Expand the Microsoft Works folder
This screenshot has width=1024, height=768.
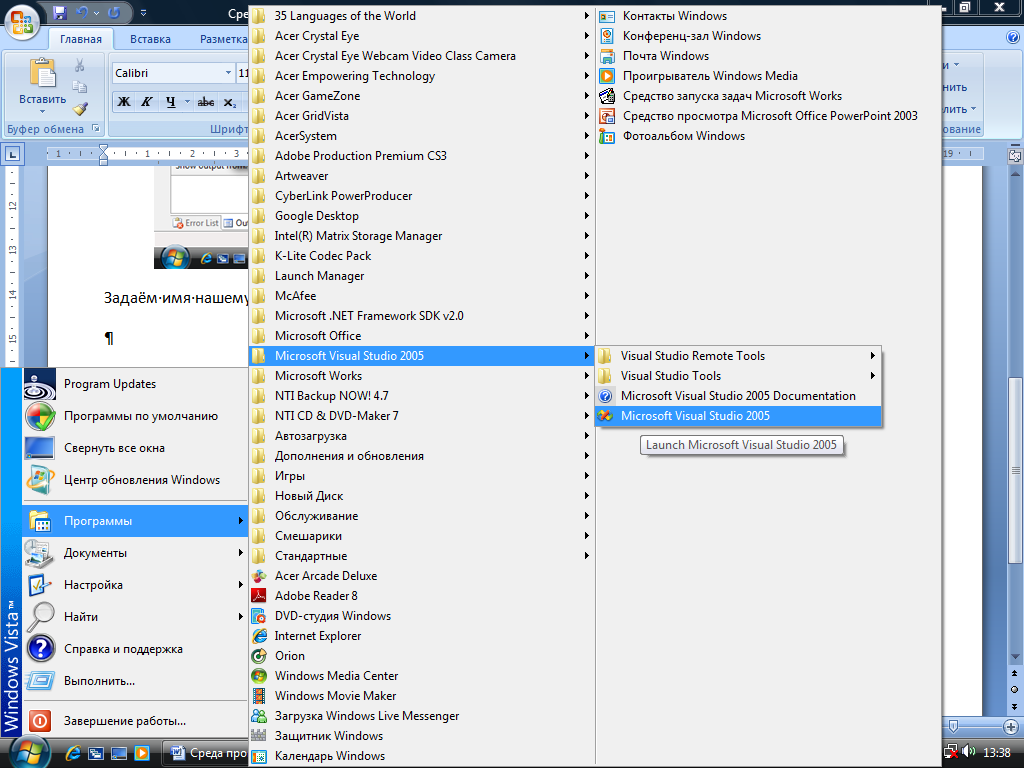pos(422,376)
